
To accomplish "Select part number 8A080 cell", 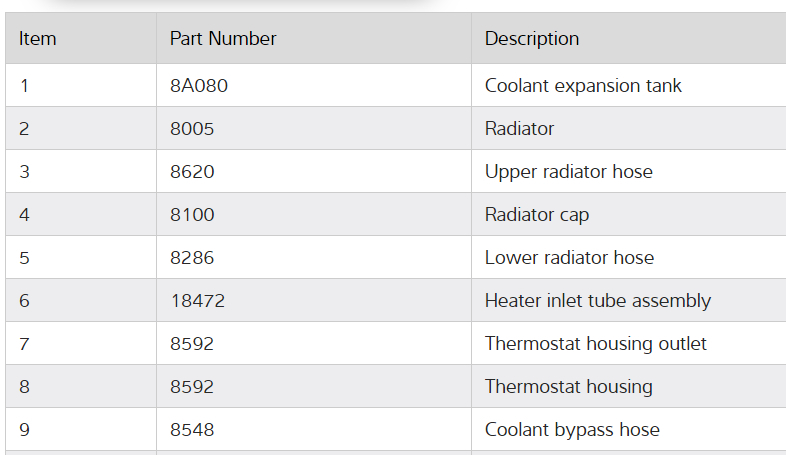I will tap(199, 86).
